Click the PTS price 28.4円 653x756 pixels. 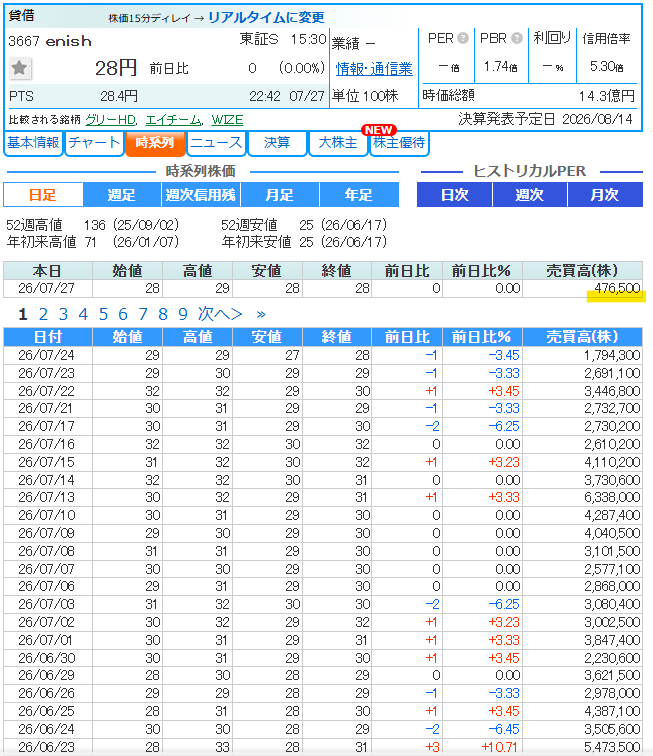(x=119, y=96)
